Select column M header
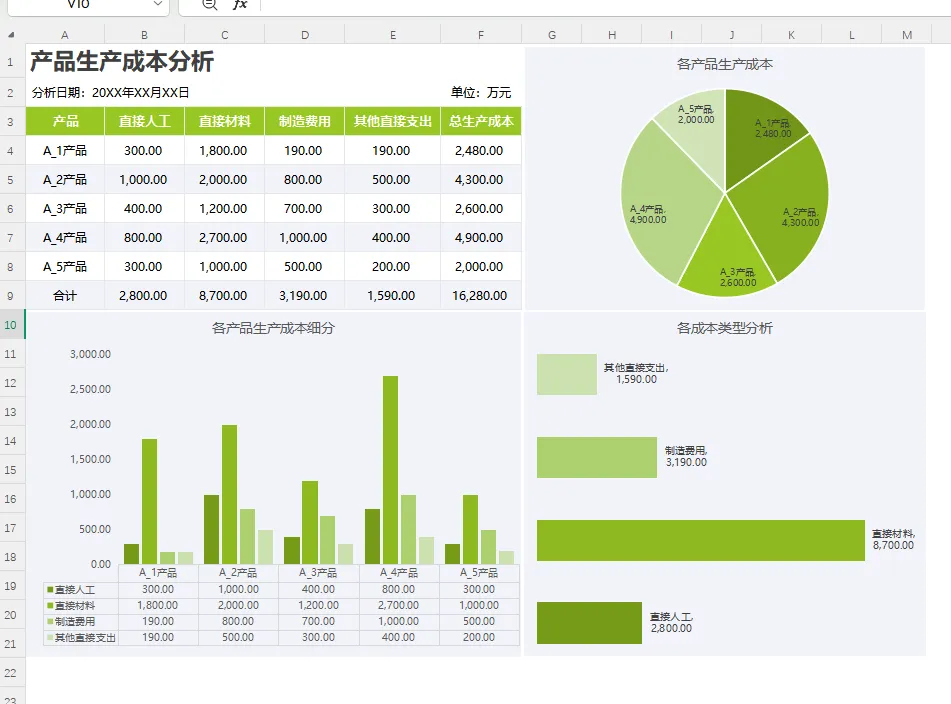Screen dimensions: 951x704 (x=907, y=35)
